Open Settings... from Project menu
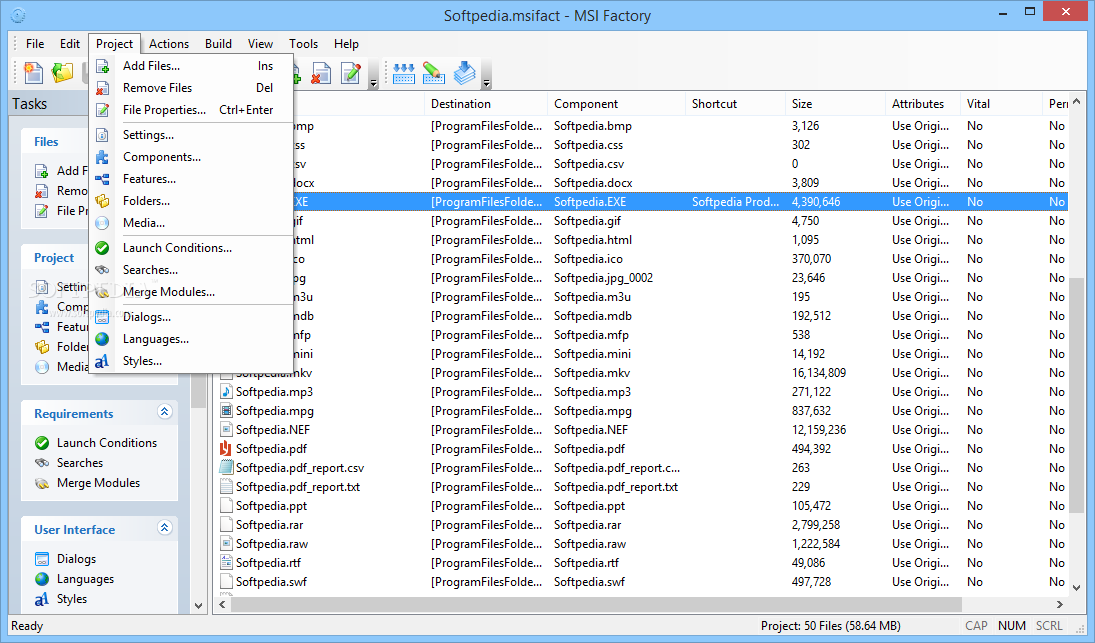 tap(191, 135)
